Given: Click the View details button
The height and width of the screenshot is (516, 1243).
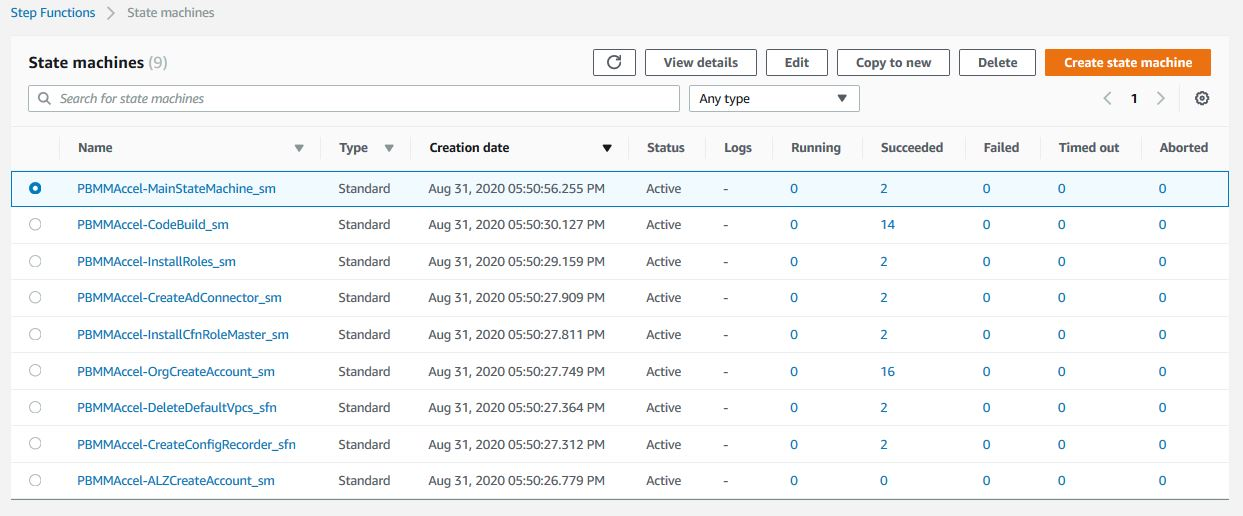Looking at the screenshot, I should pos(700,62).
